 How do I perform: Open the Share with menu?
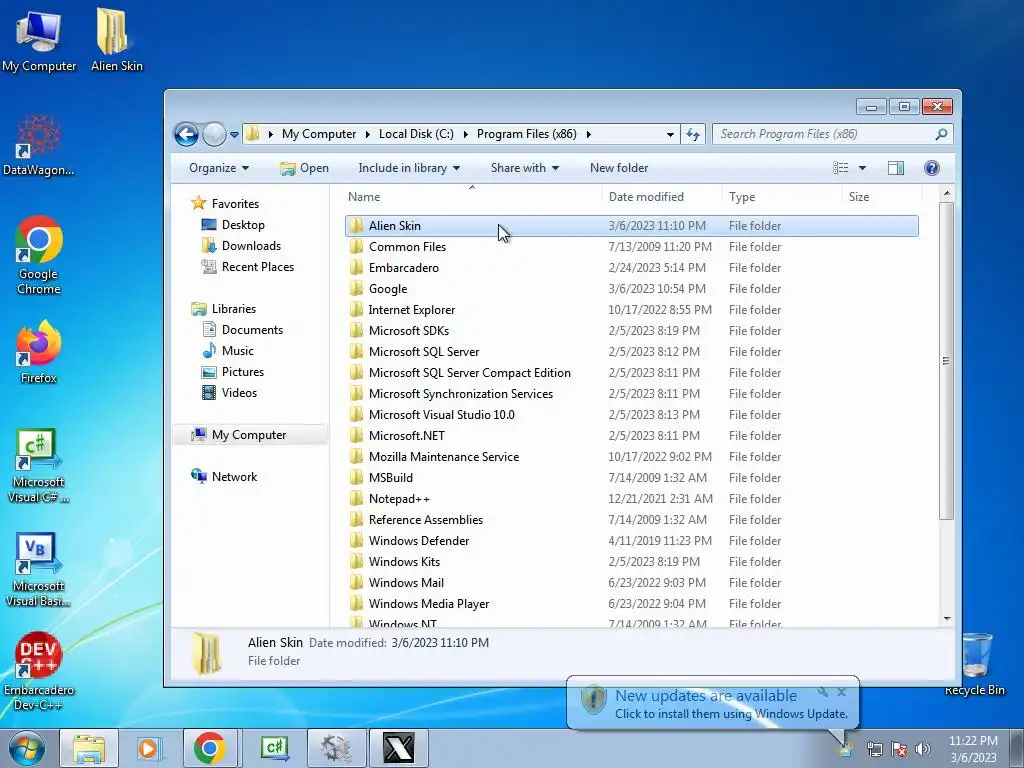point(524,168)
